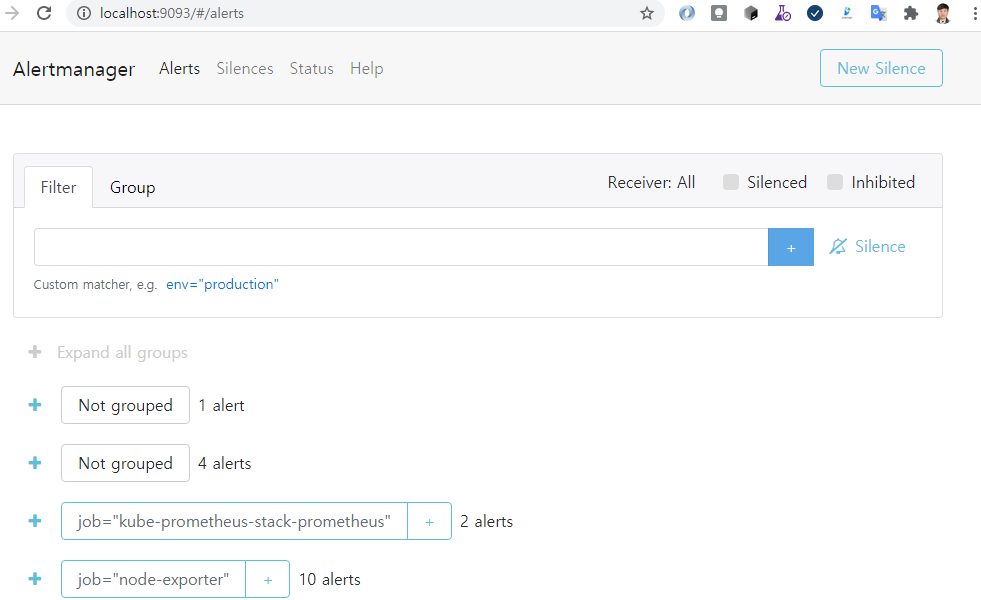Image resolution: width=981 pixels, height=600 pixels.
Task: Open the Receiver: All selector
Action: 651,182
